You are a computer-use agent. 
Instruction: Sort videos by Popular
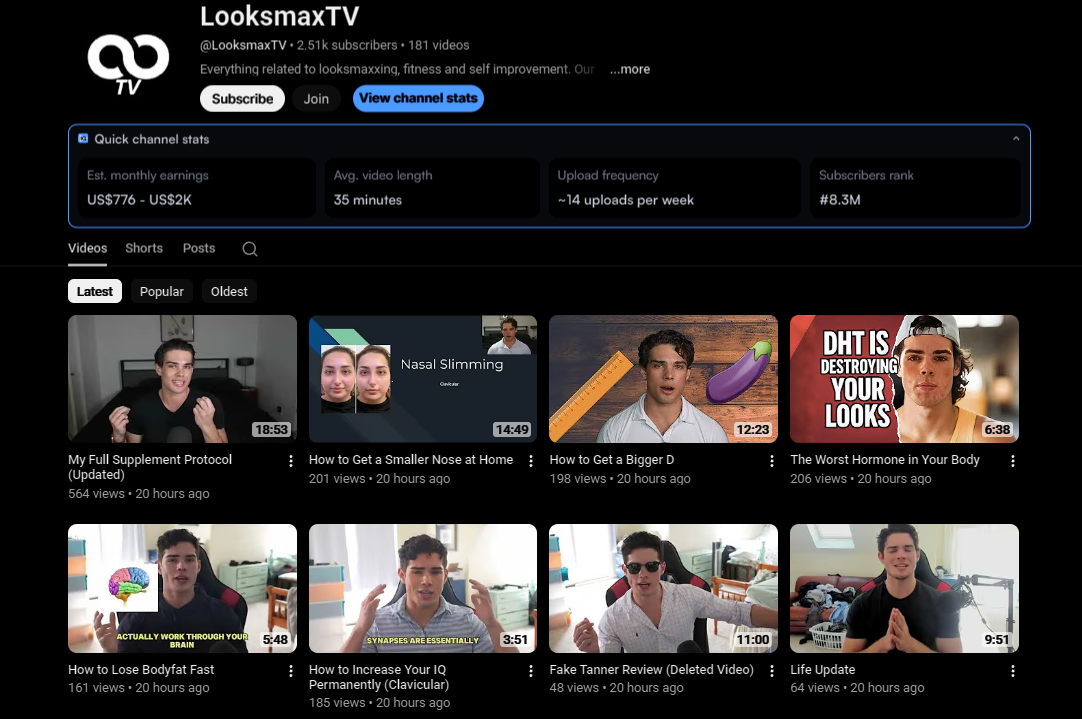point(162,292)
